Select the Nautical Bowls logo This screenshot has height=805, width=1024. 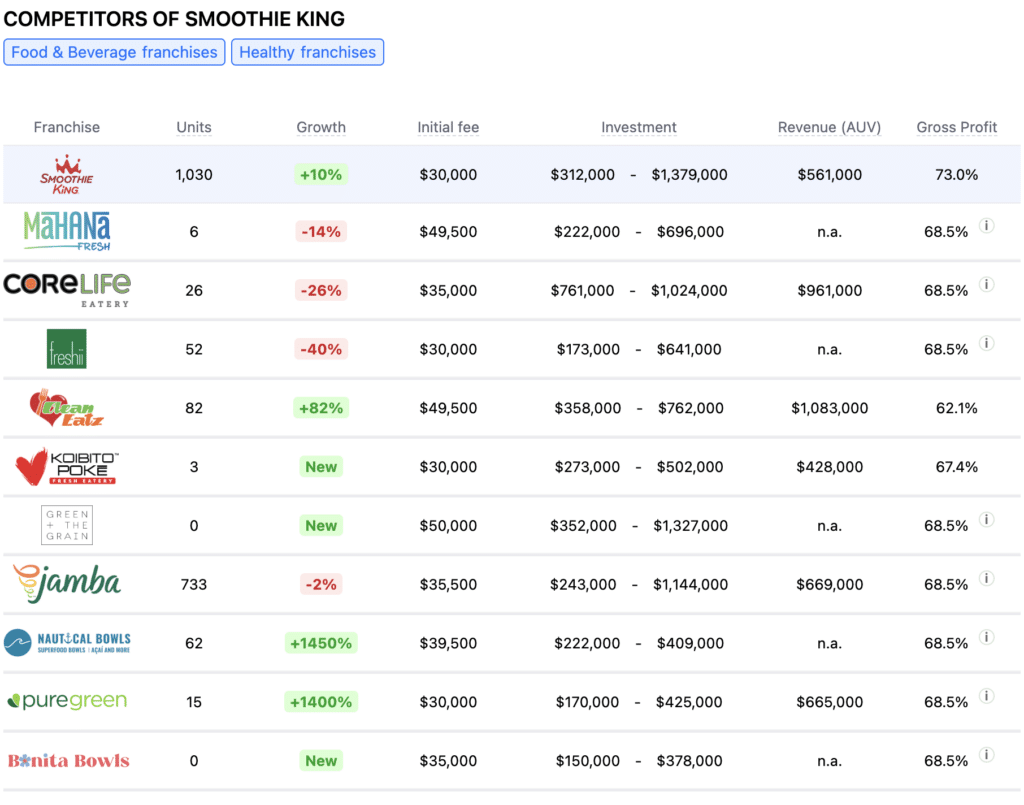(67, 642)
